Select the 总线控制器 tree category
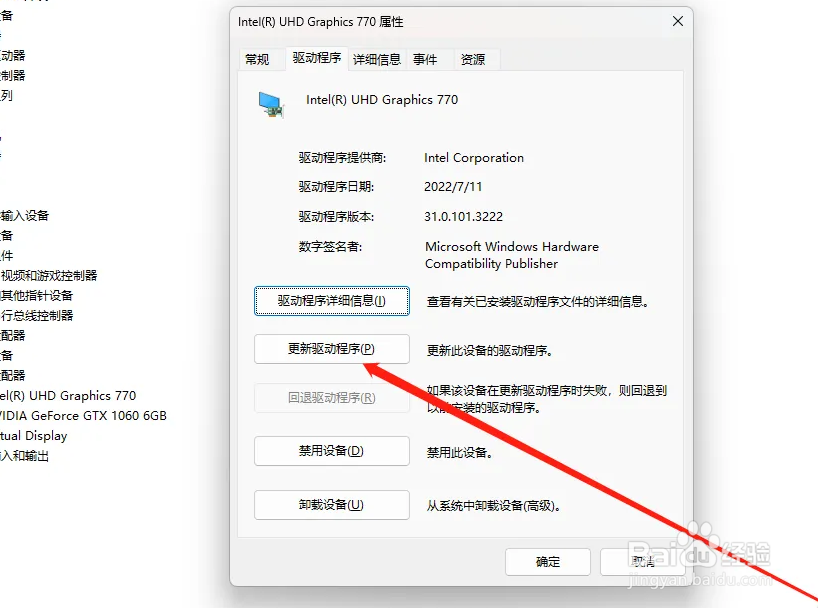818x608 pixels. (x=37, y=315)
